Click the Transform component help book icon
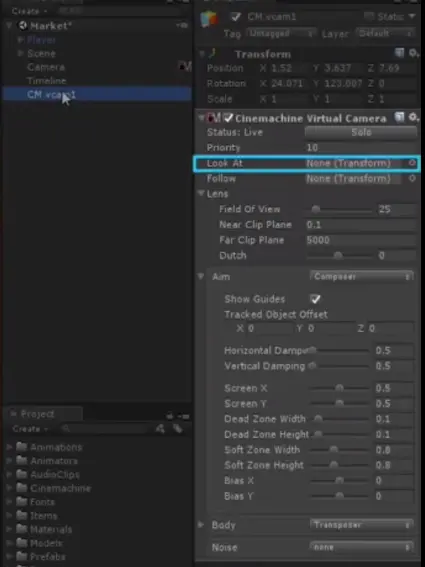The height and width of the screenshot is (567, 425). click(399, 54)
